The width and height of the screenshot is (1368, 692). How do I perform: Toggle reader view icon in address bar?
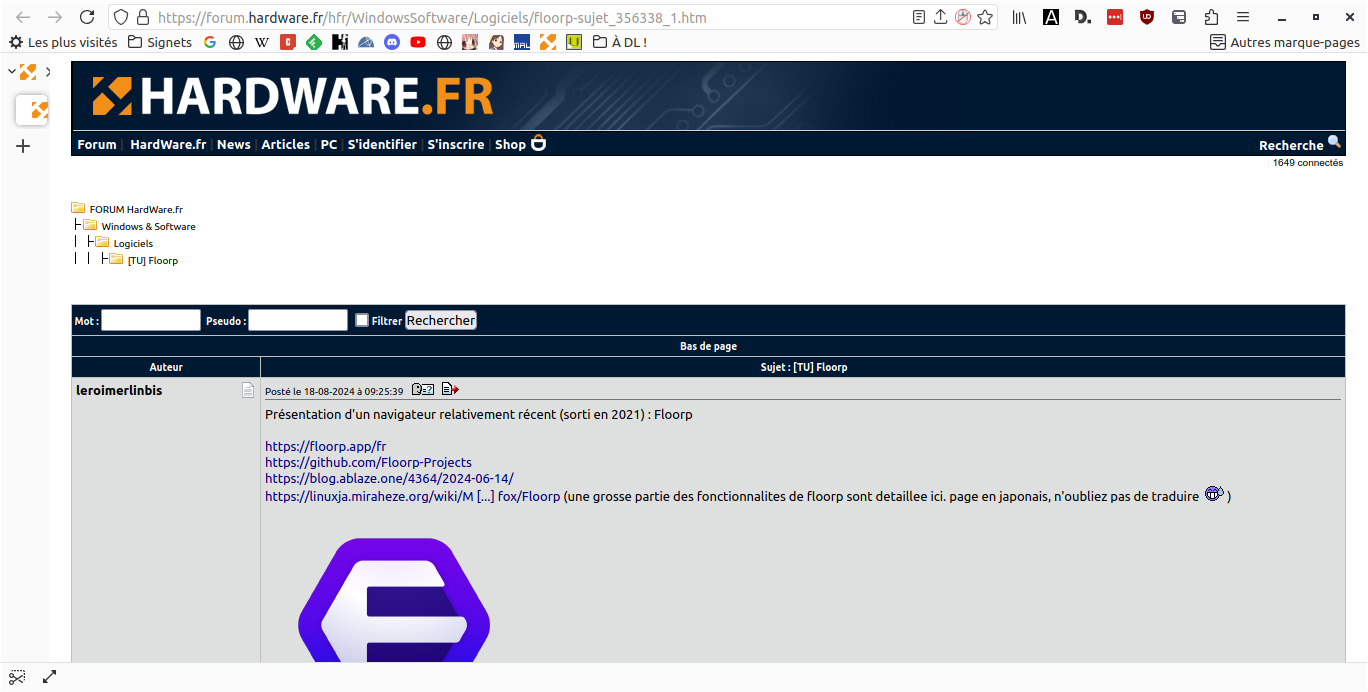click(x=919, y=17)
